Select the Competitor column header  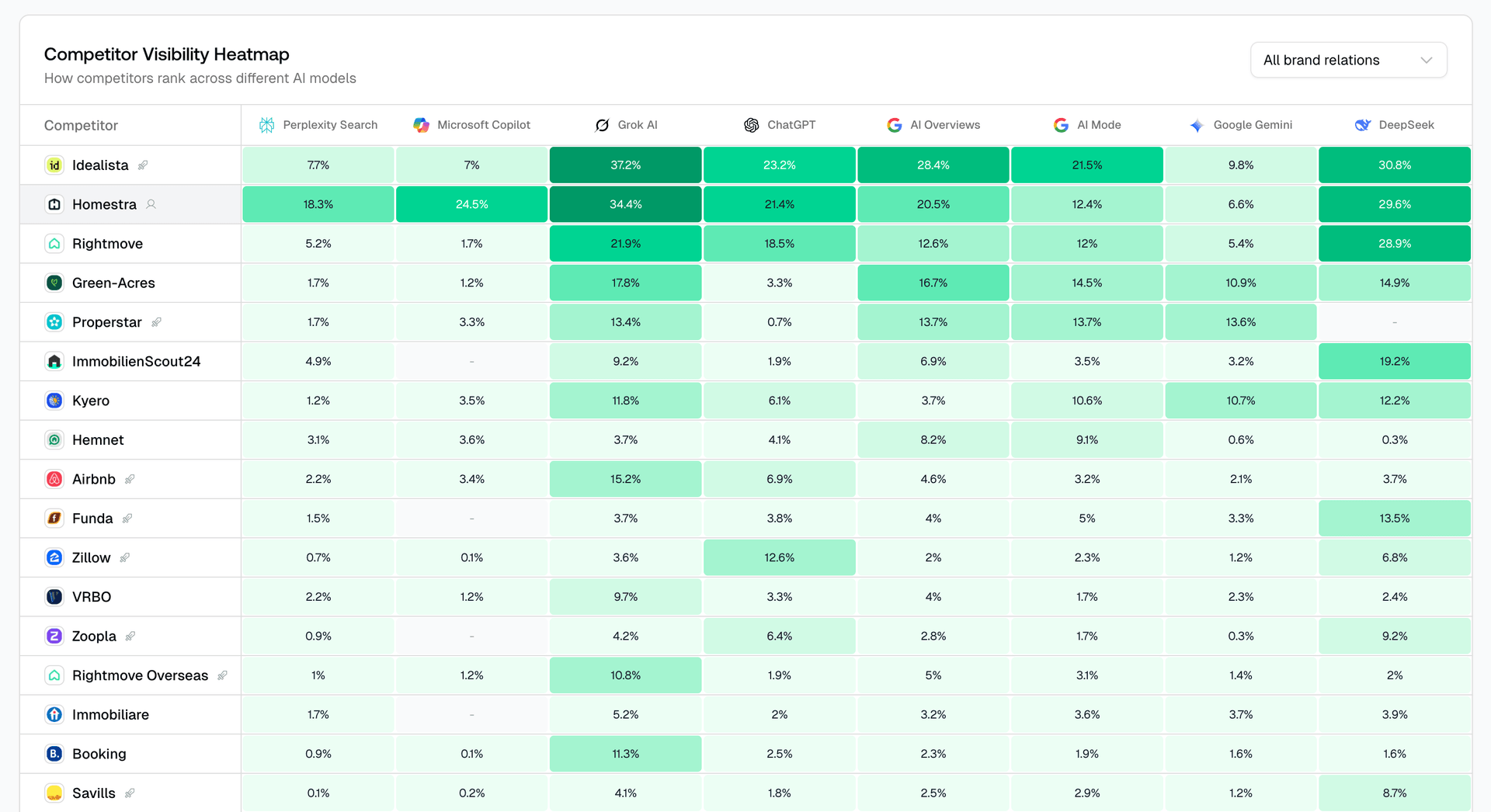81,124
